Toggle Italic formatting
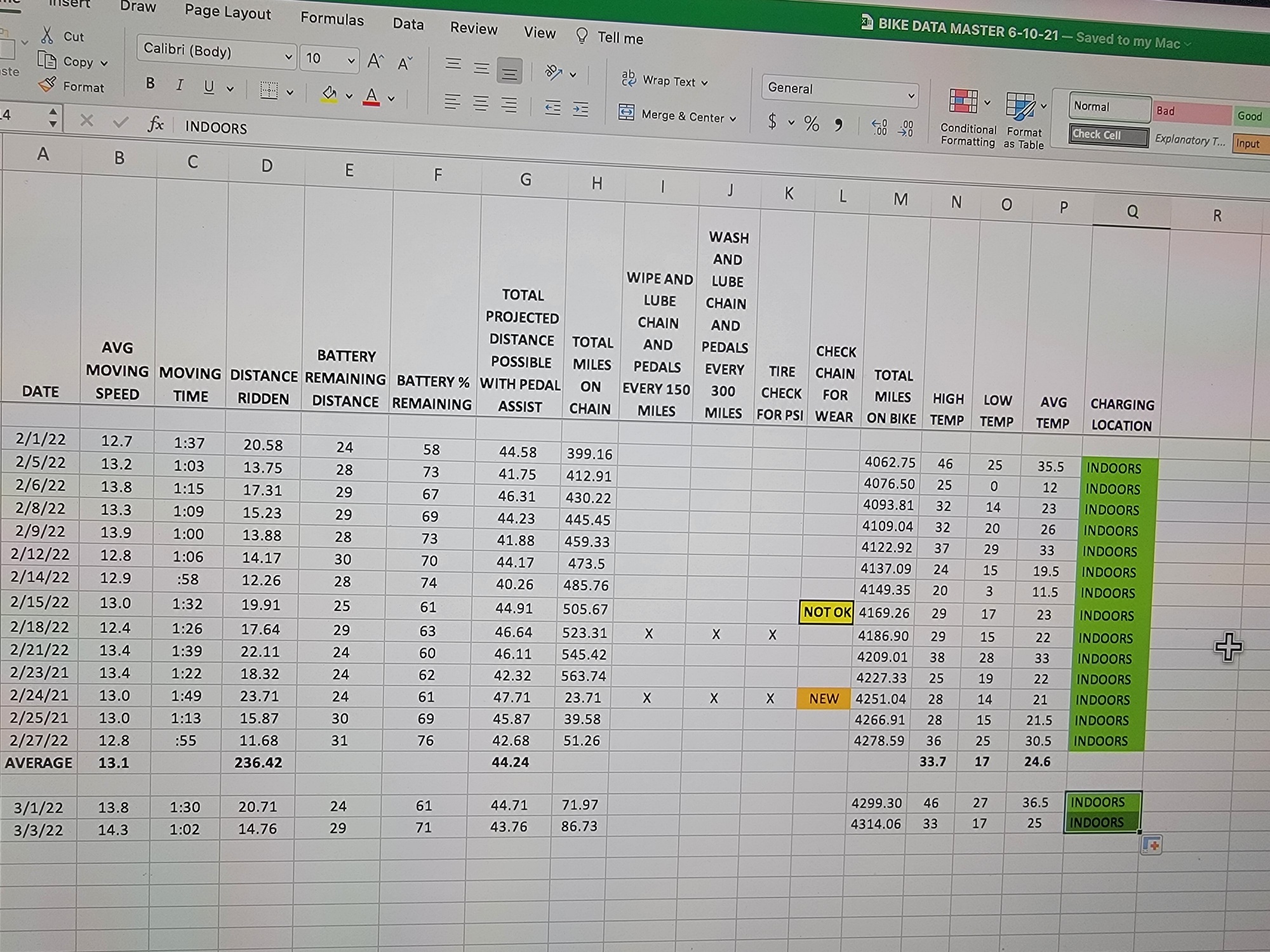Image resolution: width=1270 pixels, height=952 pixels. [x=180, y=85]
